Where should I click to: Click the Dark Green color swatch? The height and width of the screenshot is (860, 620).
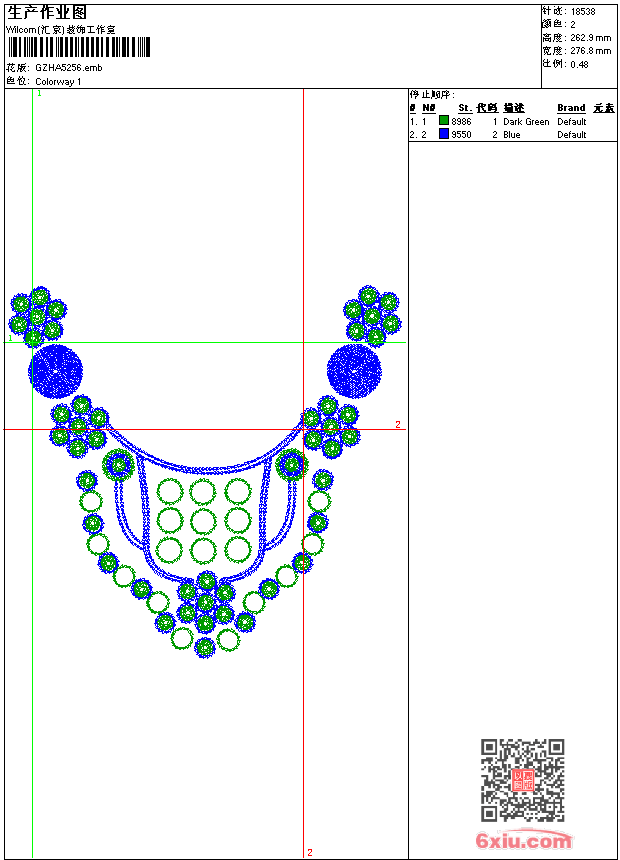coord(444,121)
